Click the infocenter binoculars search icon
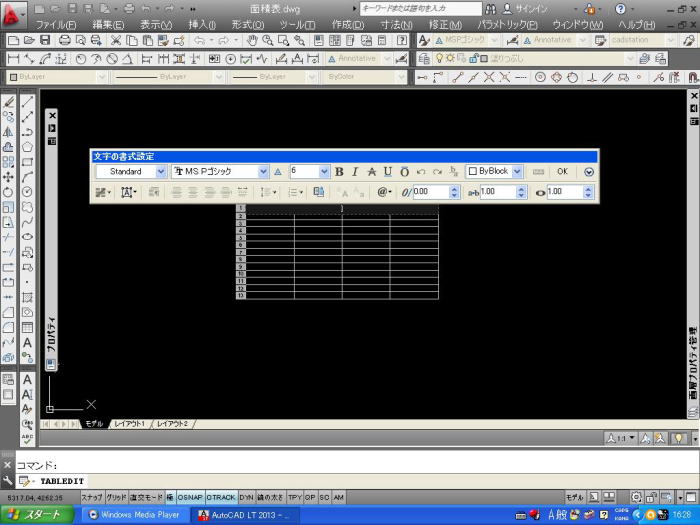 (491, 9)
